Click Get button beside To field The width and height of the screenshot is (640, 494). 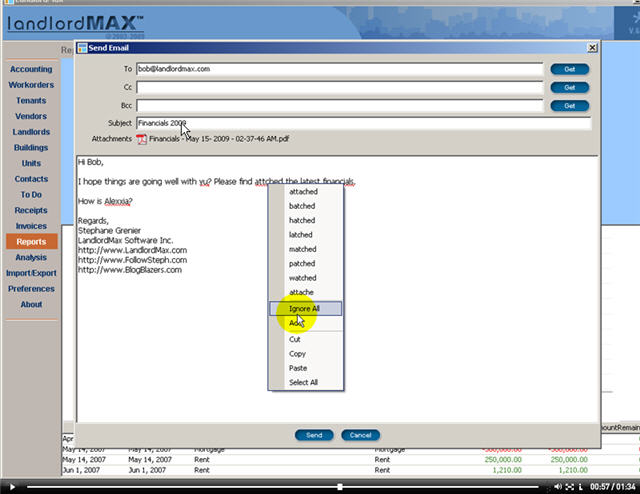[x=569, y=69]
